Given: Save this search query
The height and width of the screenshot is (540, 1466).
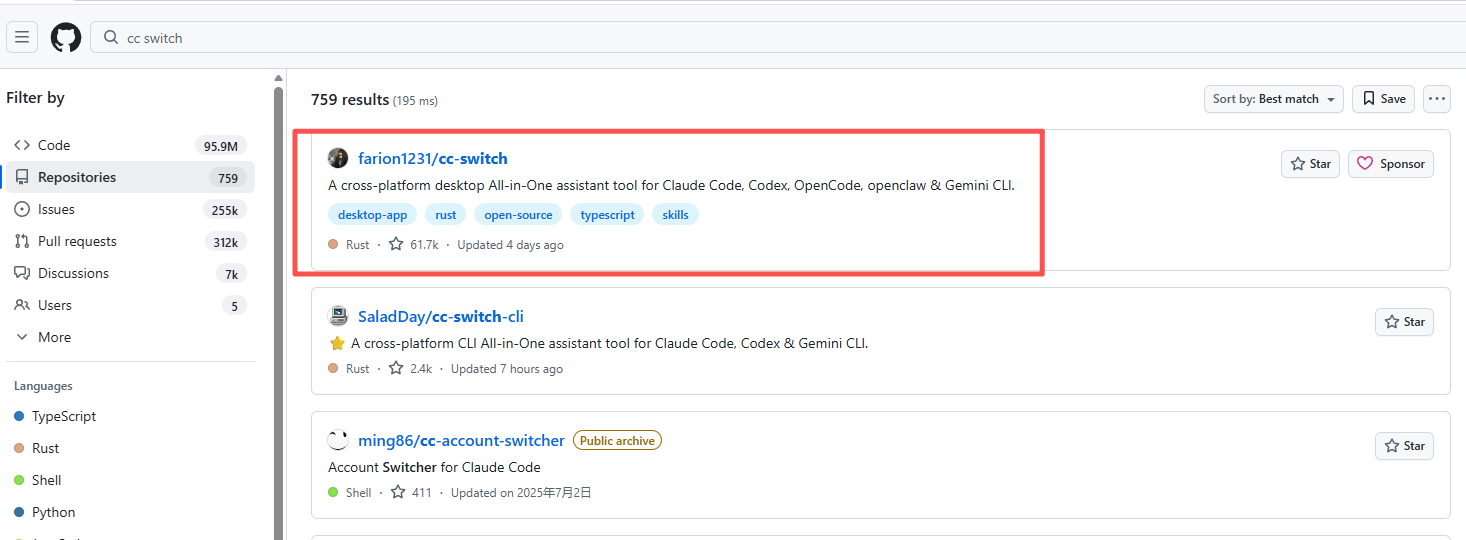Looking at the screenshot, I should tap(1383, 98).
